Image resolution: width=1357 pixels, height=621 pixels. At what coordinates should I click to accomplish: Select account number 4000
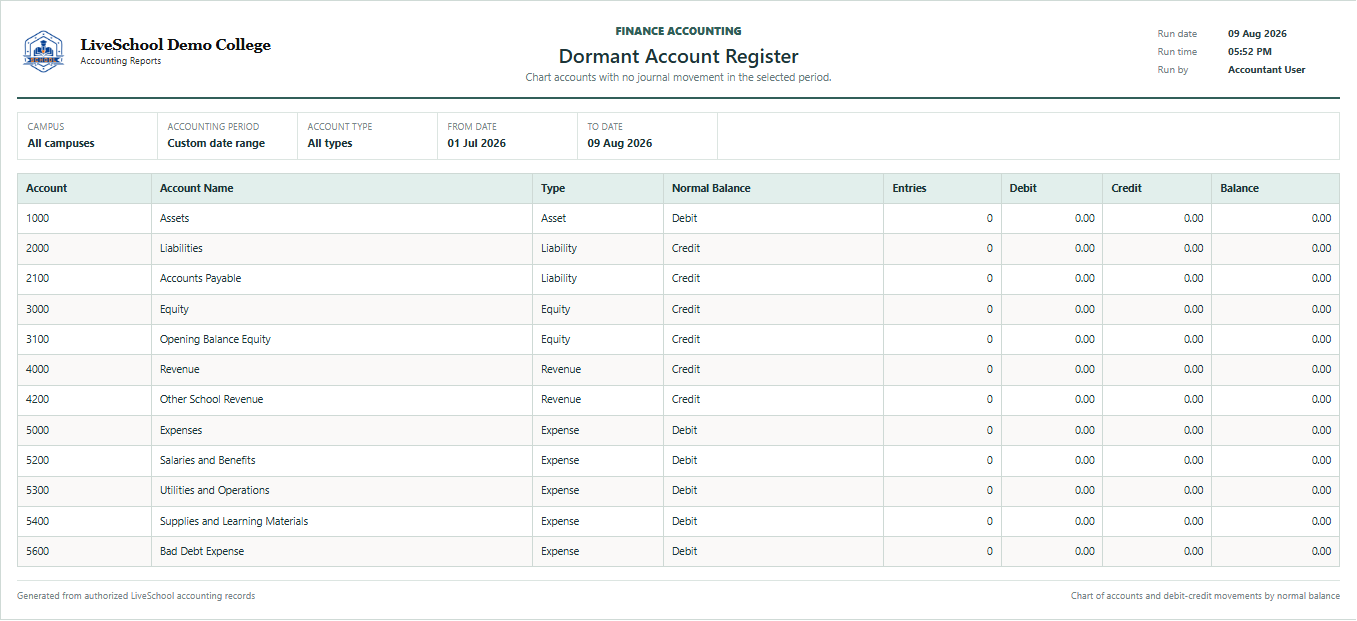(38, 369)
